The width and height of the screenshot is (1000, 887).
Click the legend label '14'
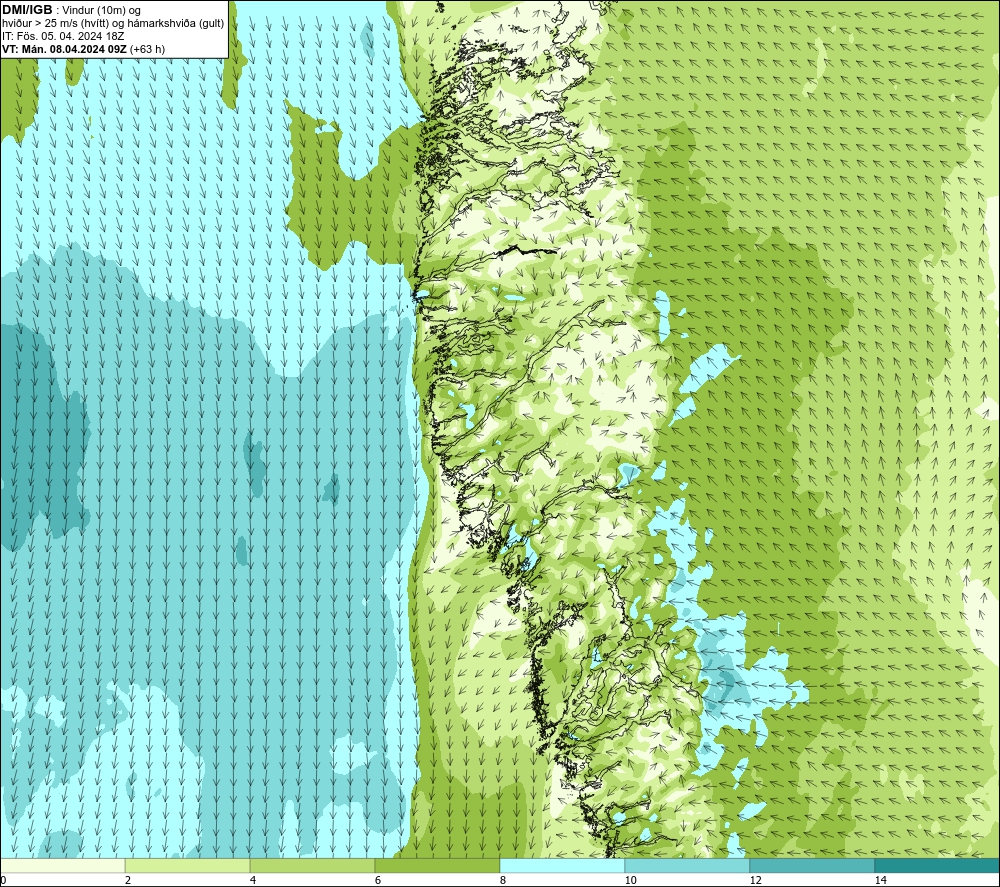point(881,880)
